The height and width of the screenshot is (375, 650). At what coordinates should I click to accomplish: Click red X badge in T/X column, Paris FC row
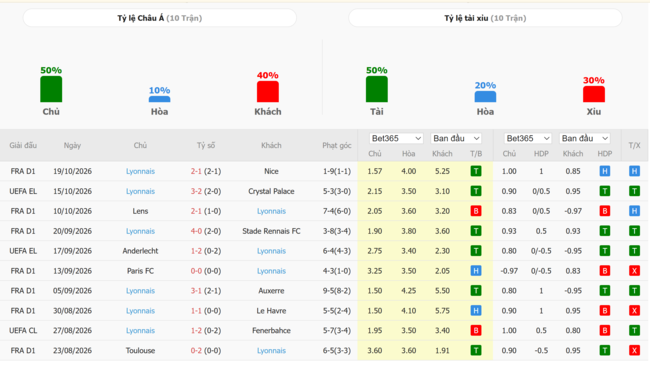click(634, 271)
